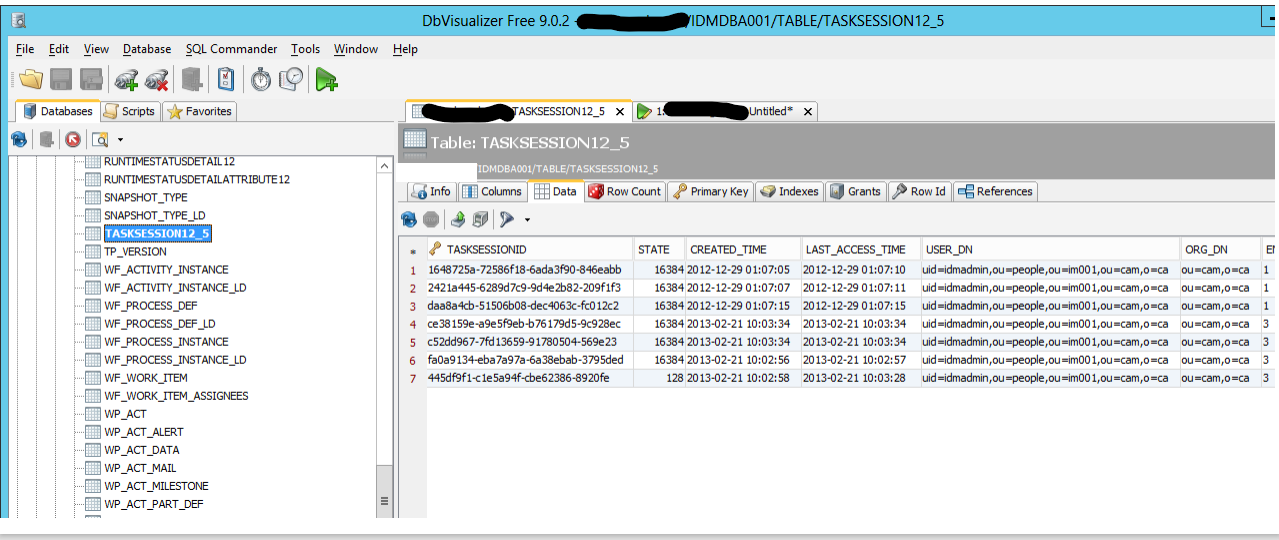Open the File menu
The image size is (1279, 540).
click(25, 49)
